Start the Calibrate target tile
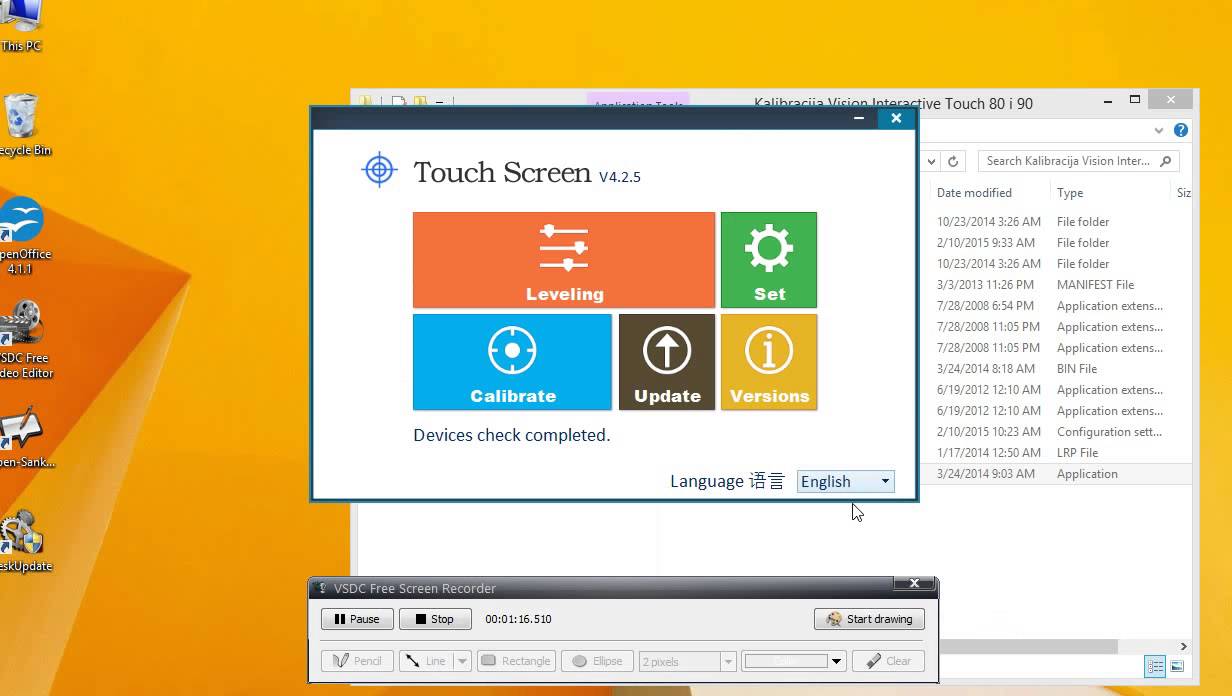The height and width of the screenshot is (696, 1232). (x=512, y=362)
